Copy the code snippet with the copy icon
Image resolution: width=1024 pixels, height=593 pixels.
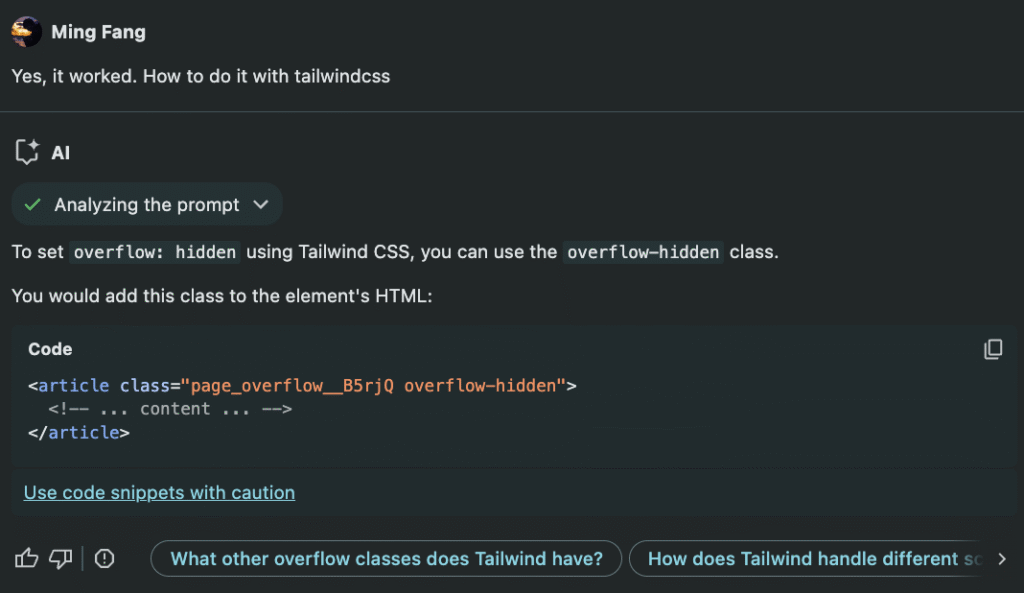coord(993,349)
